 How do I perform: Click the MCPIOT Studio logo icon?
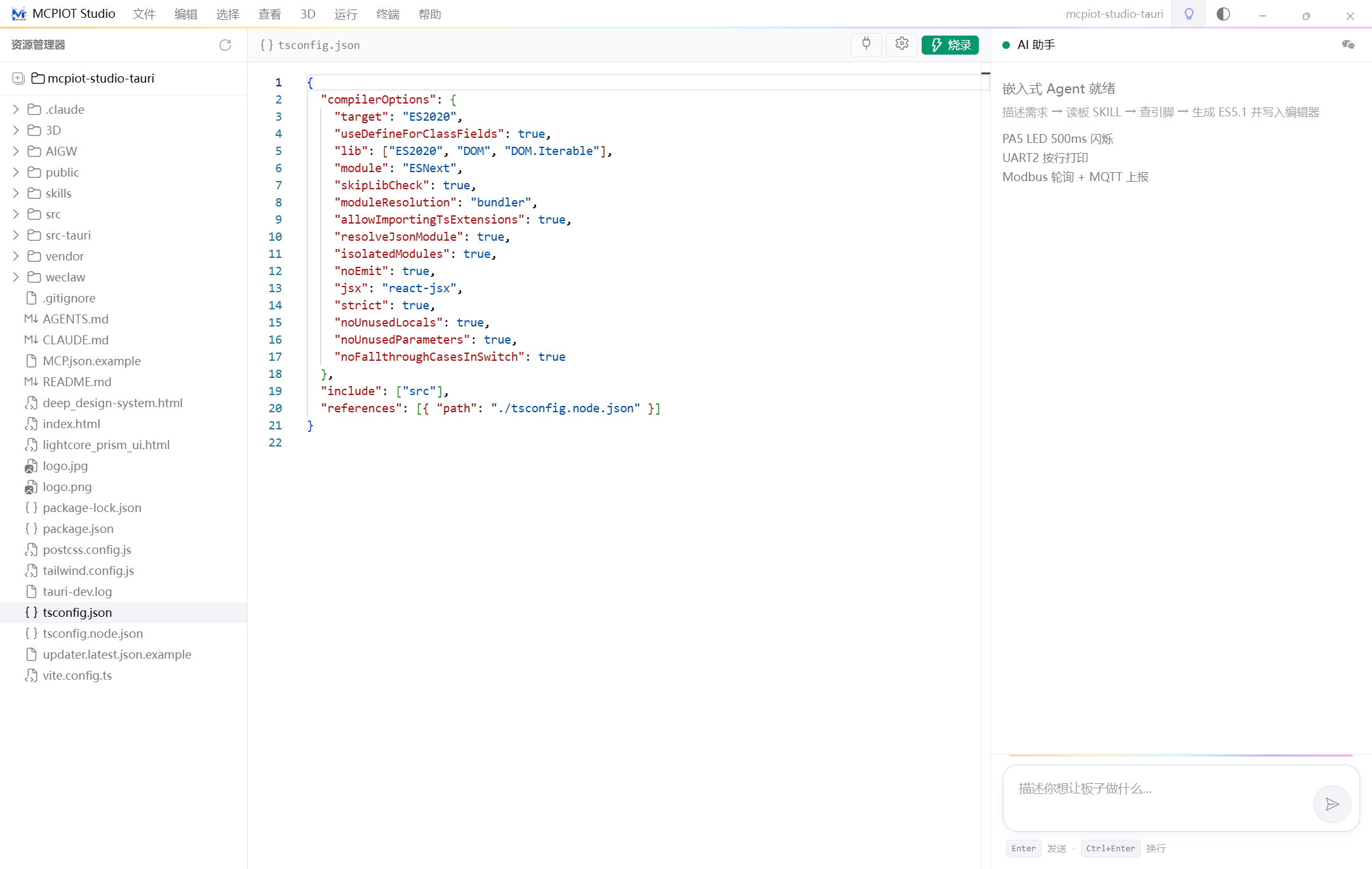point(19,14)
